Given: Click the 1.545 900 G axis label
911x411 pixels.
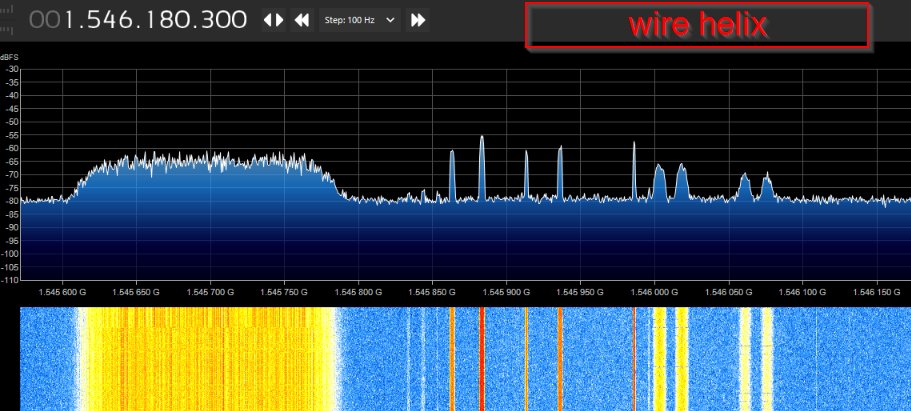Looking at the screenshot, I should 507,292.
